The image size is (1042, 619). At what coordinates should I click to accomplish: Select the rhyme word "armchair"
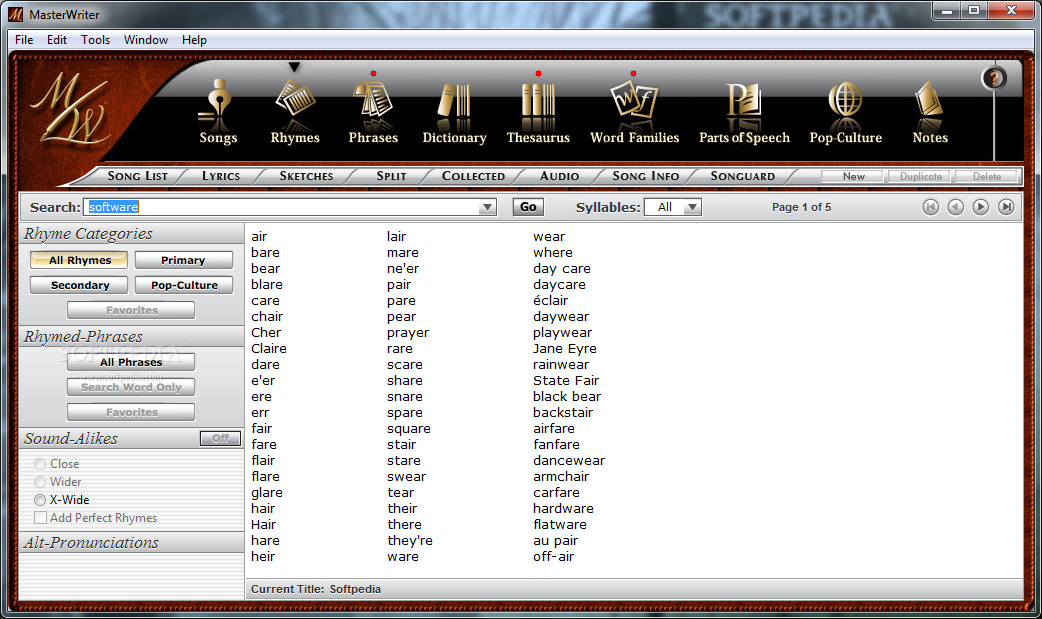click(561, 477)
